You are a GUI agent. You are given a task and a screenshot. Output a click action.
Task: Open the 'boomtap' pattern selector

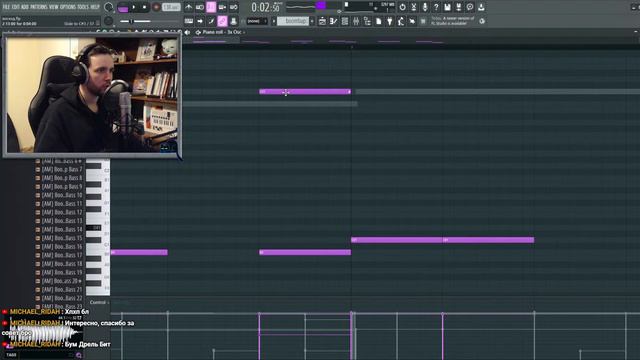pos(293,21)
